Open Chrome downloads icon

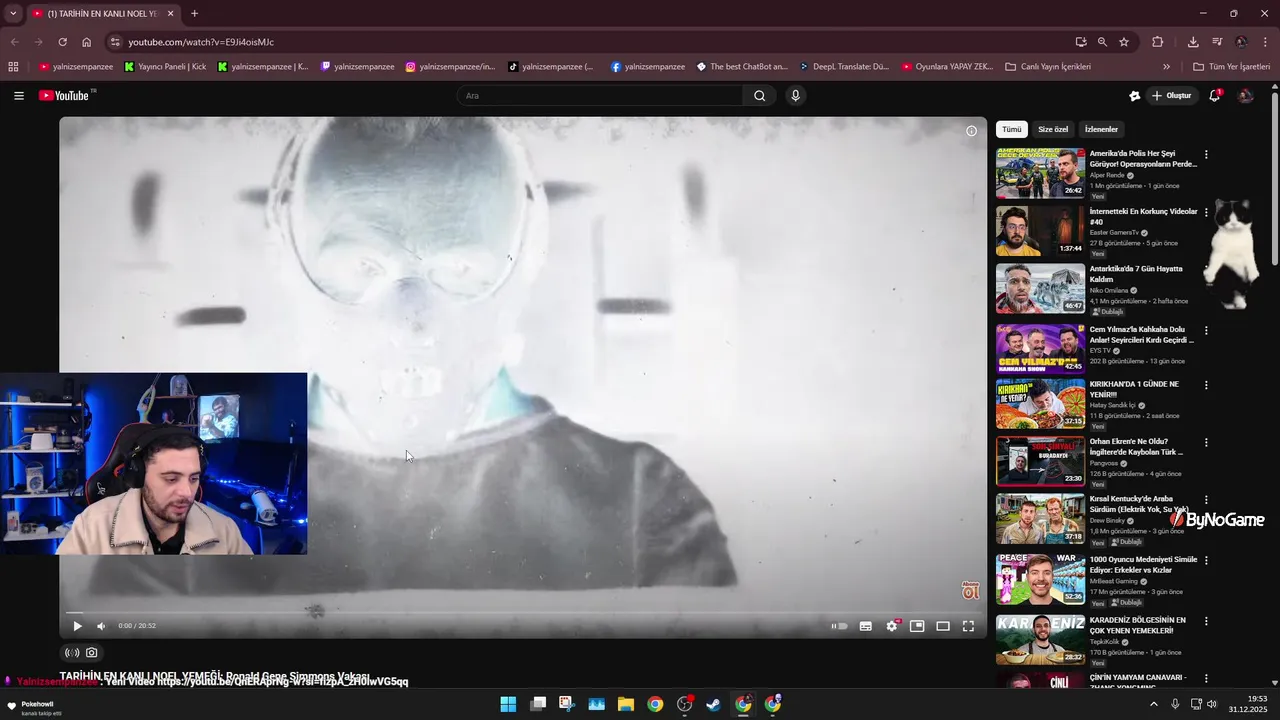pos(1193,42)
